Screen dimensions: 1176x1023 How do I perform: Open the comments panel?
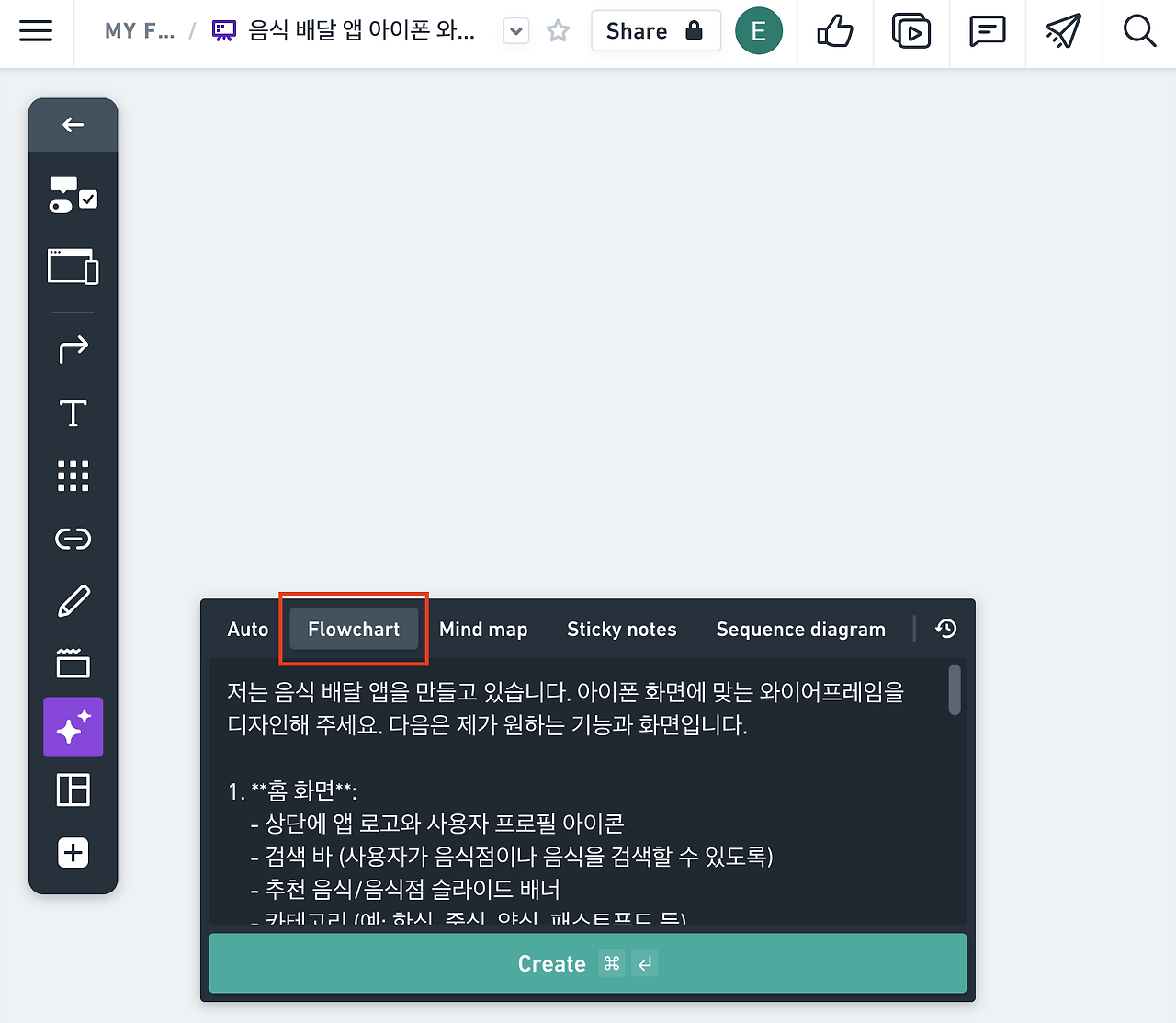pyautogui.click(x=987, y=33)
